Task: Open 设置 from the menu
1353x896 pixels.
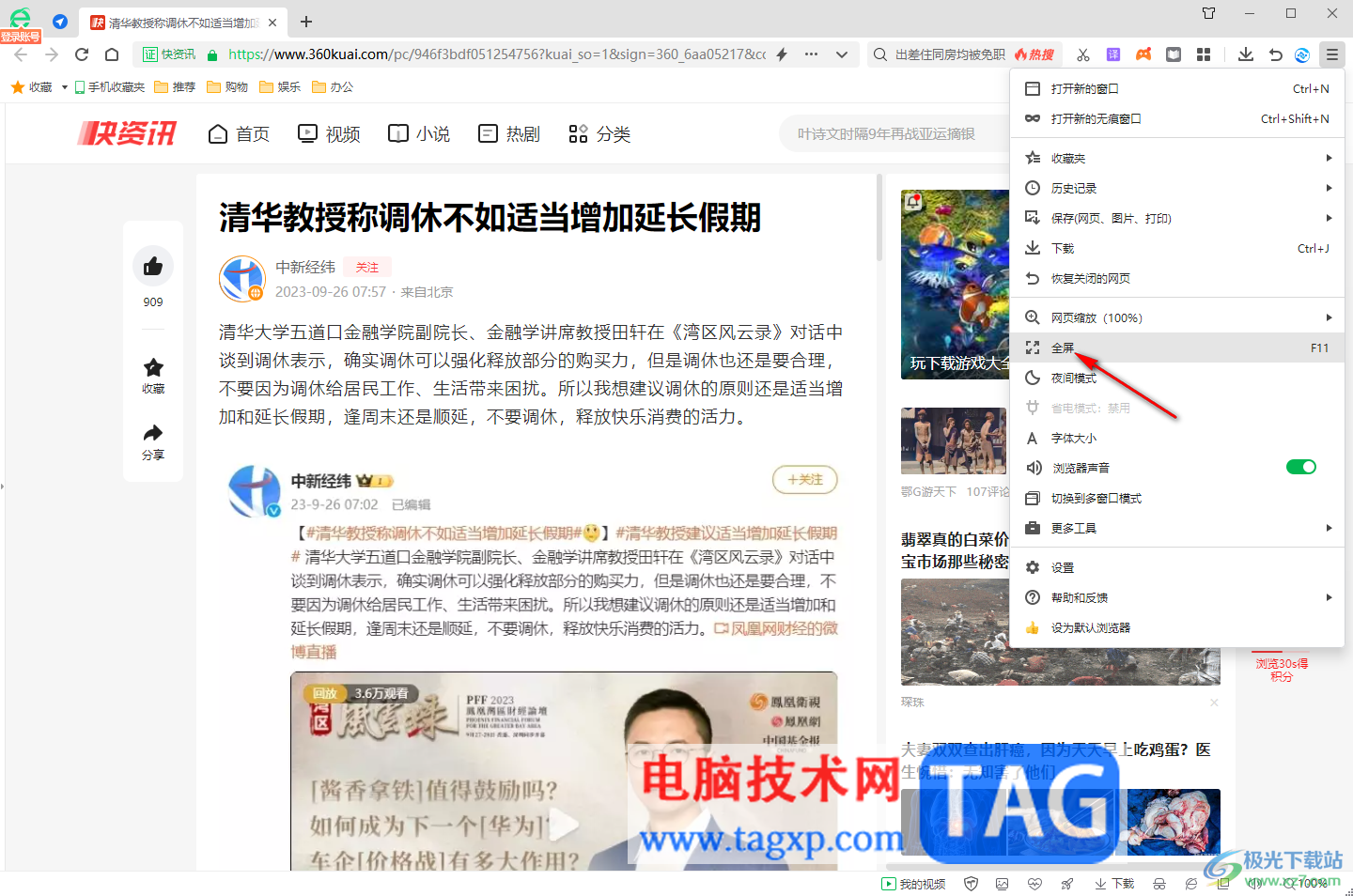Action: 1177,567
